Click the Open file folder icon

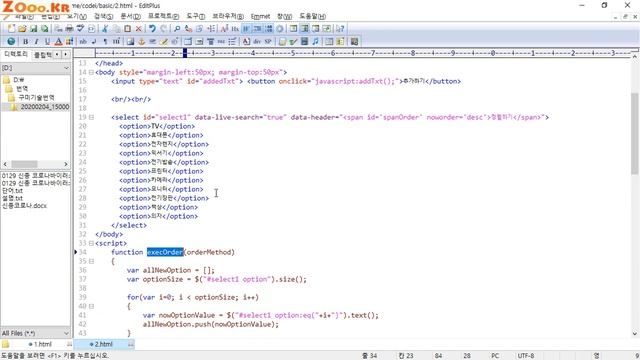(22, 29)
